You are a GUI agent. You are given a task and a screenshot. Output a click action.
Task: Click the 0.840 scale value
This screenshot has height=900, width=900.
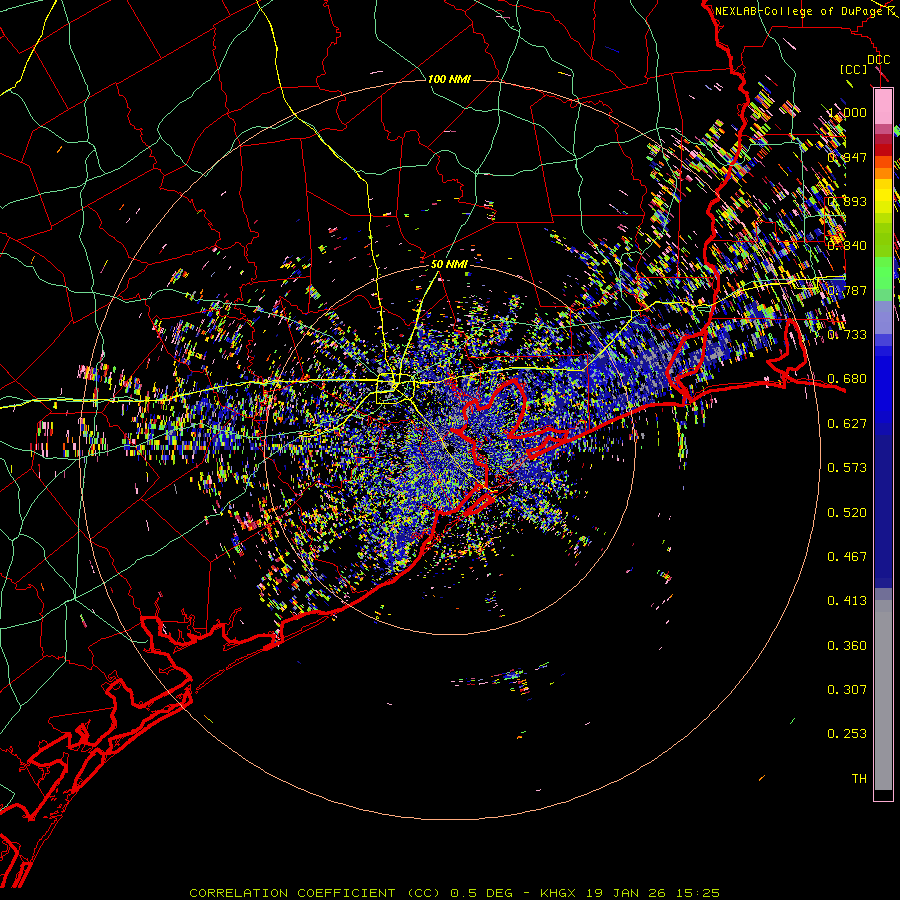pos(847,246)
